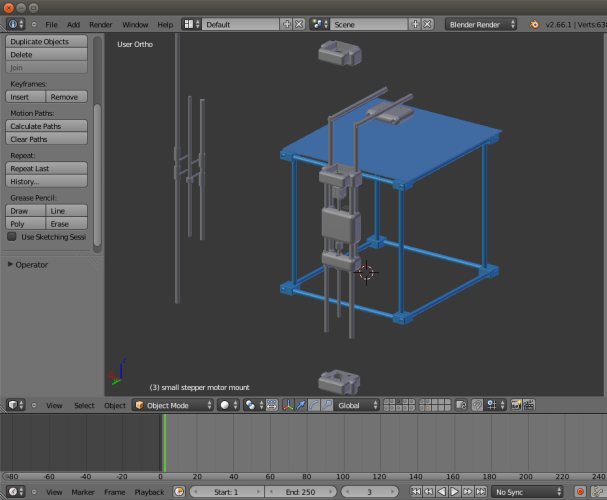Click the keying set keys icon
This screenshot has height=500, width=607.
pos(598,492)
